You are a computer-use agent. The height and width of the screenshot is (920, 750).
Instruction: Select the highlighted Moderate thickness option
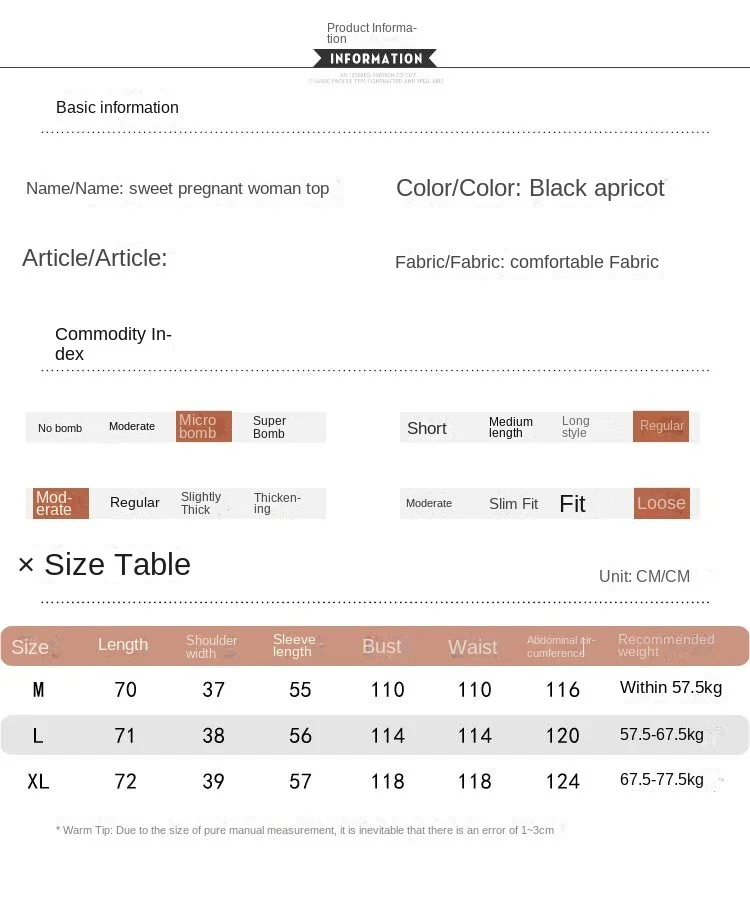click(61, 503)
